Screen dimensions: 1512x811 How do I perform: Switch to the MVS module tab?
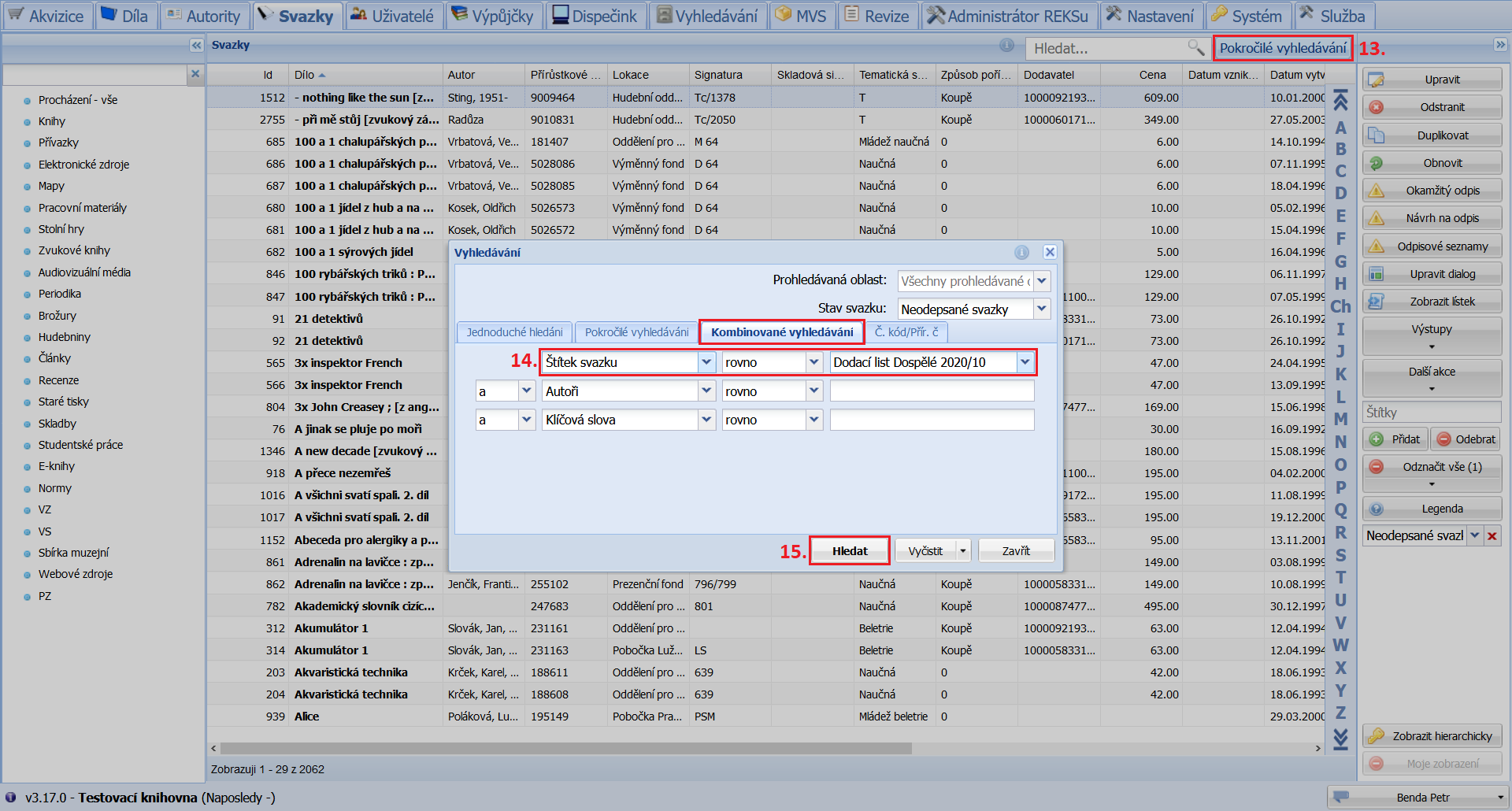click(x=802, y=16)
